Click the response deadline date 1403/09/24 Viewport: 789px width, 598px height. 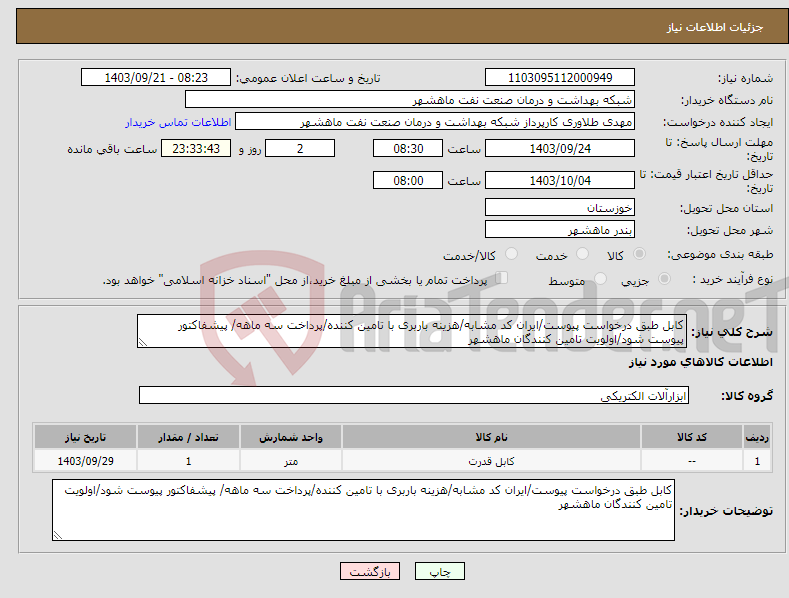coord(560,148)
